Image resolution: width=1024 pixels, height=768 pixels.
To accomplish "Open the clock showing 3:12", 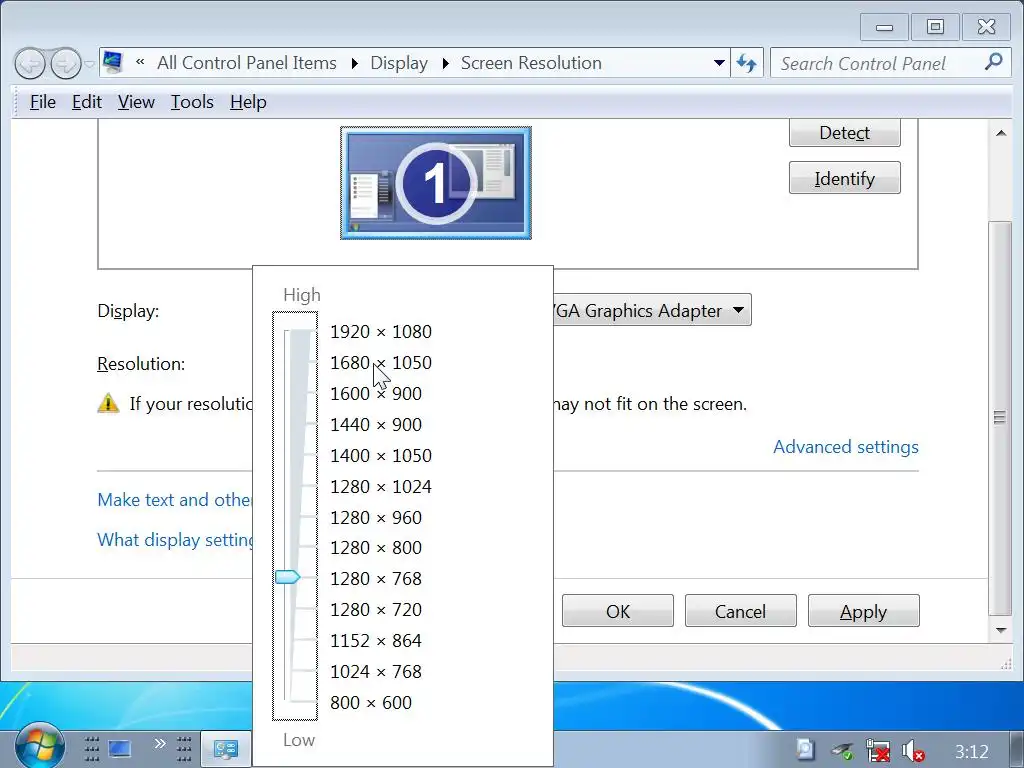I will point(972,751).
